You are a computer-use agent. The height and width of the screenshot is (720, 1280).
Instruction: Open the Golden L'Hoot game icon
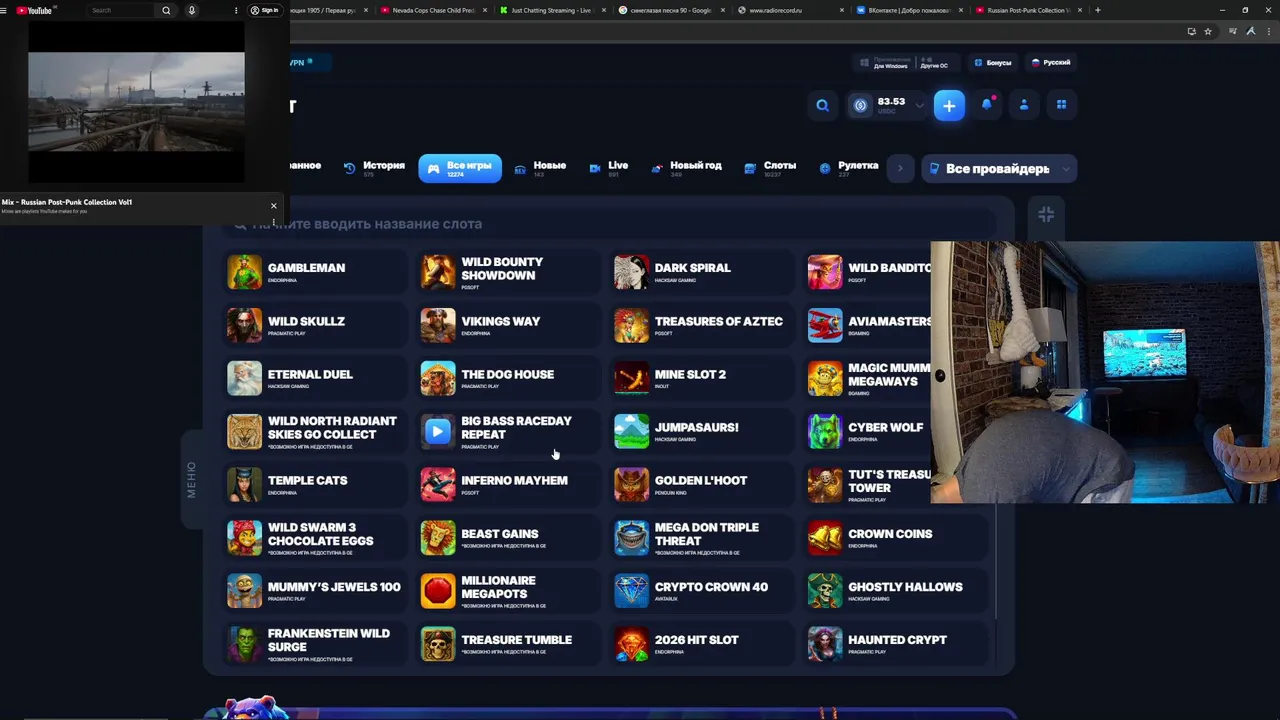click(631, 484)
